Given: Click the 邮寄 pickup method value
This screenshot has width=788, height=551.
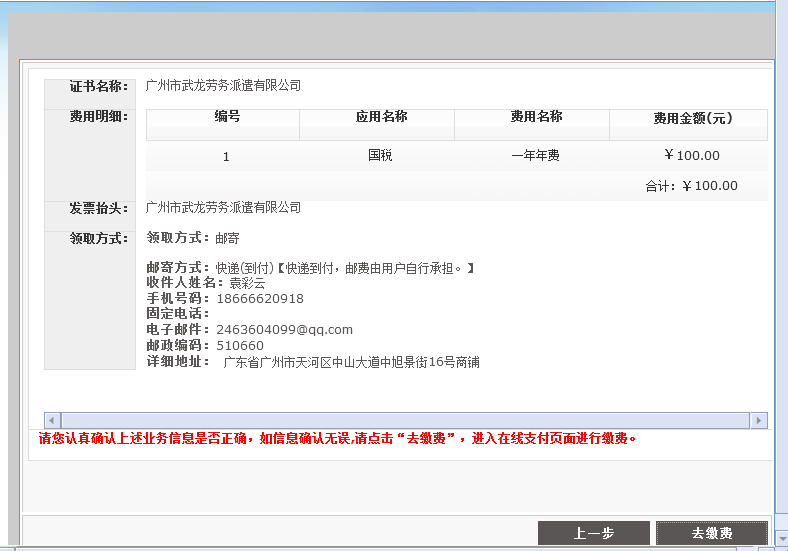Looking at the screenshot, I should click(227, 238).
